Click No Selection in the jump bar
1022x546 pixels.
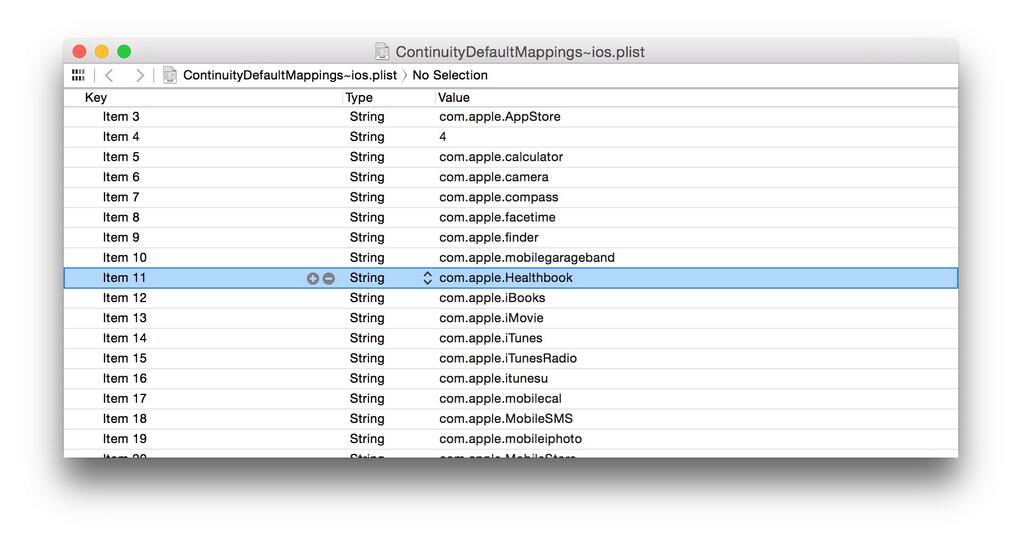coord(450,75)
